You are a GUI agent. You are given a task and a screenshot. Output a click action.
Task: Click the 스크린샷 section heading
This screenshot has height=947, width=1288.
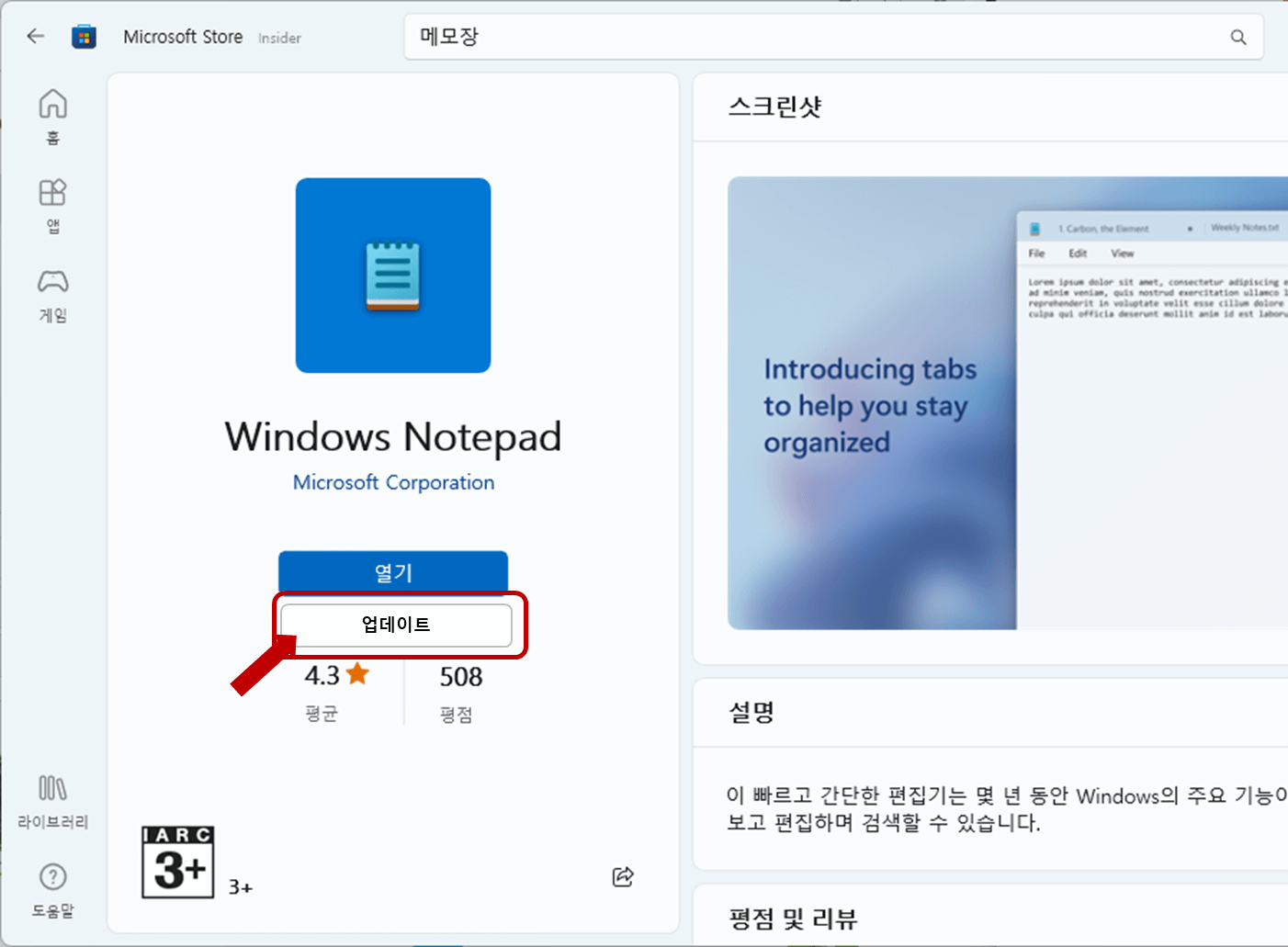coord(774,107)
